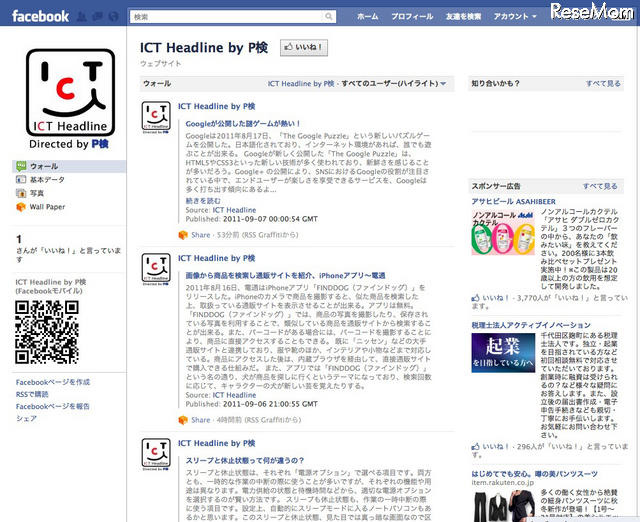This screenshot has height=522, width=640.
Task: Click ICT Headline by P検 wall filter link
Action: [x=301, y=84]
